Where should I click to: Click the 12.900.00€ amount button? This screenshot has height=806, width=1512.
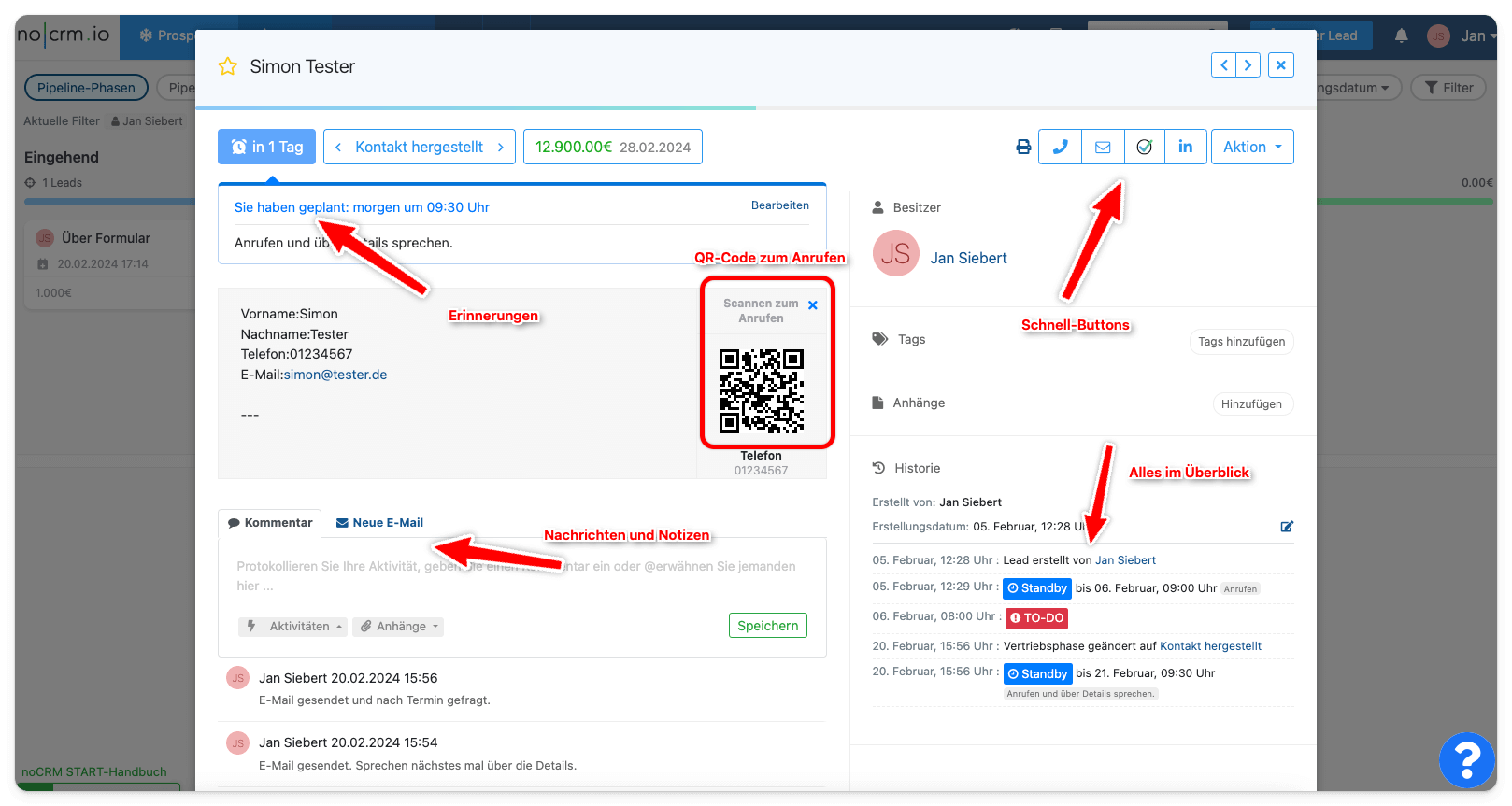[x=612, y=147]
